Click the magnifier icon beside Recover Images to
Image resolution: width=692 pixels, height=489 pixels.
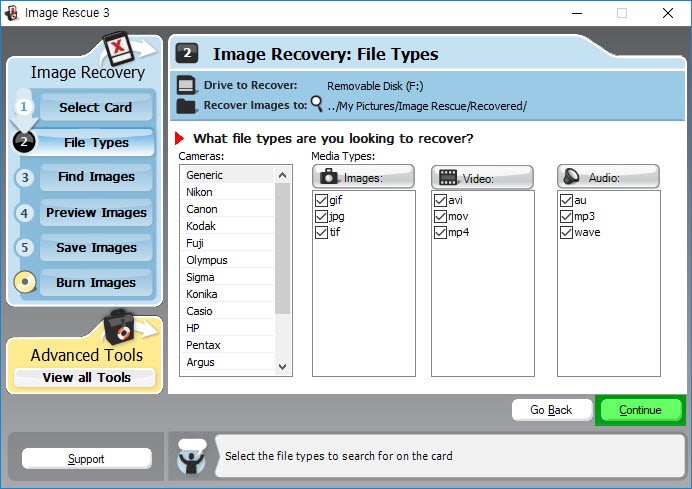316,104
